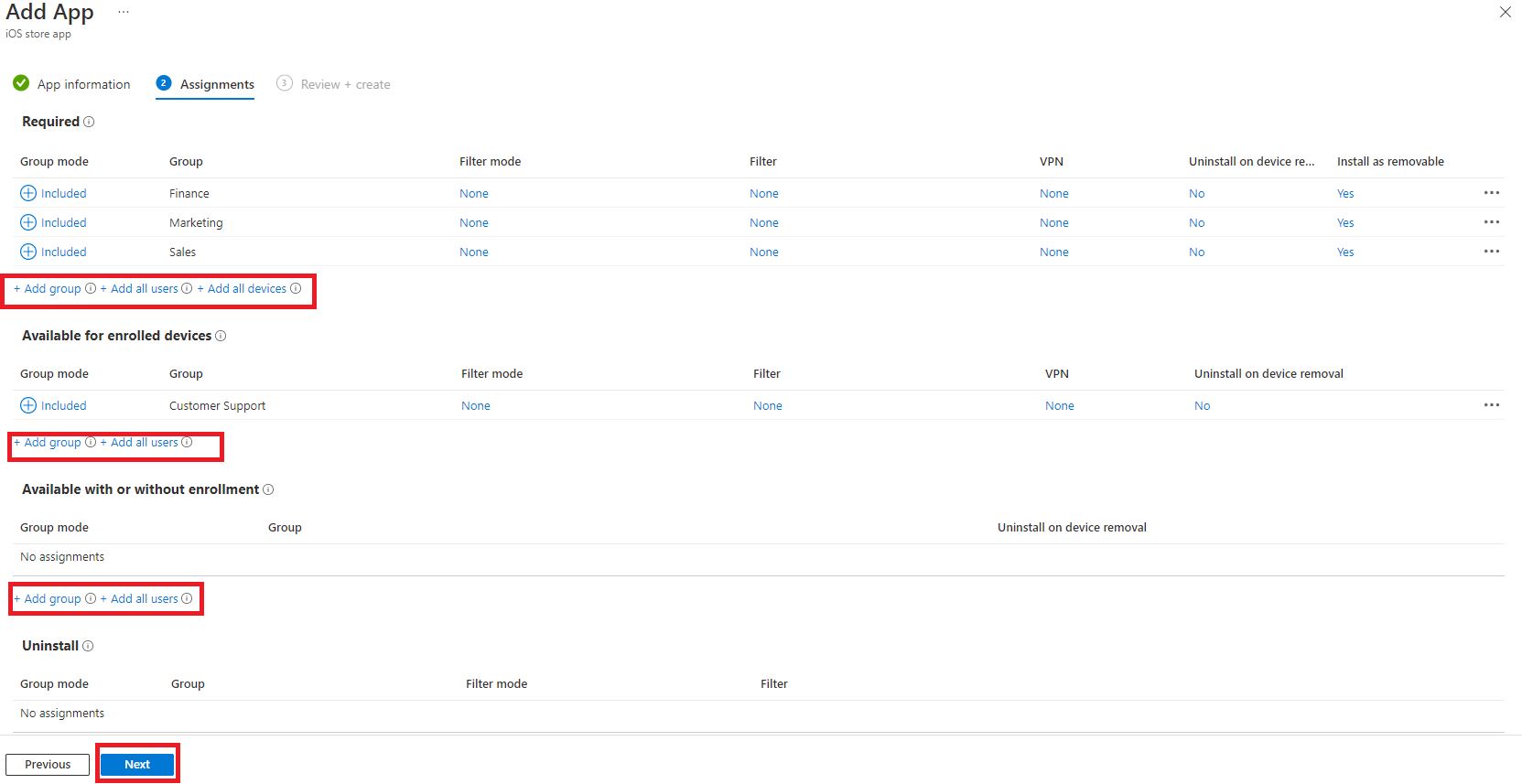Image resolution: width=1522 pixels, height=784 pixels.
Task: Toggle Included group mode for Sales
Action: [53, 252]
